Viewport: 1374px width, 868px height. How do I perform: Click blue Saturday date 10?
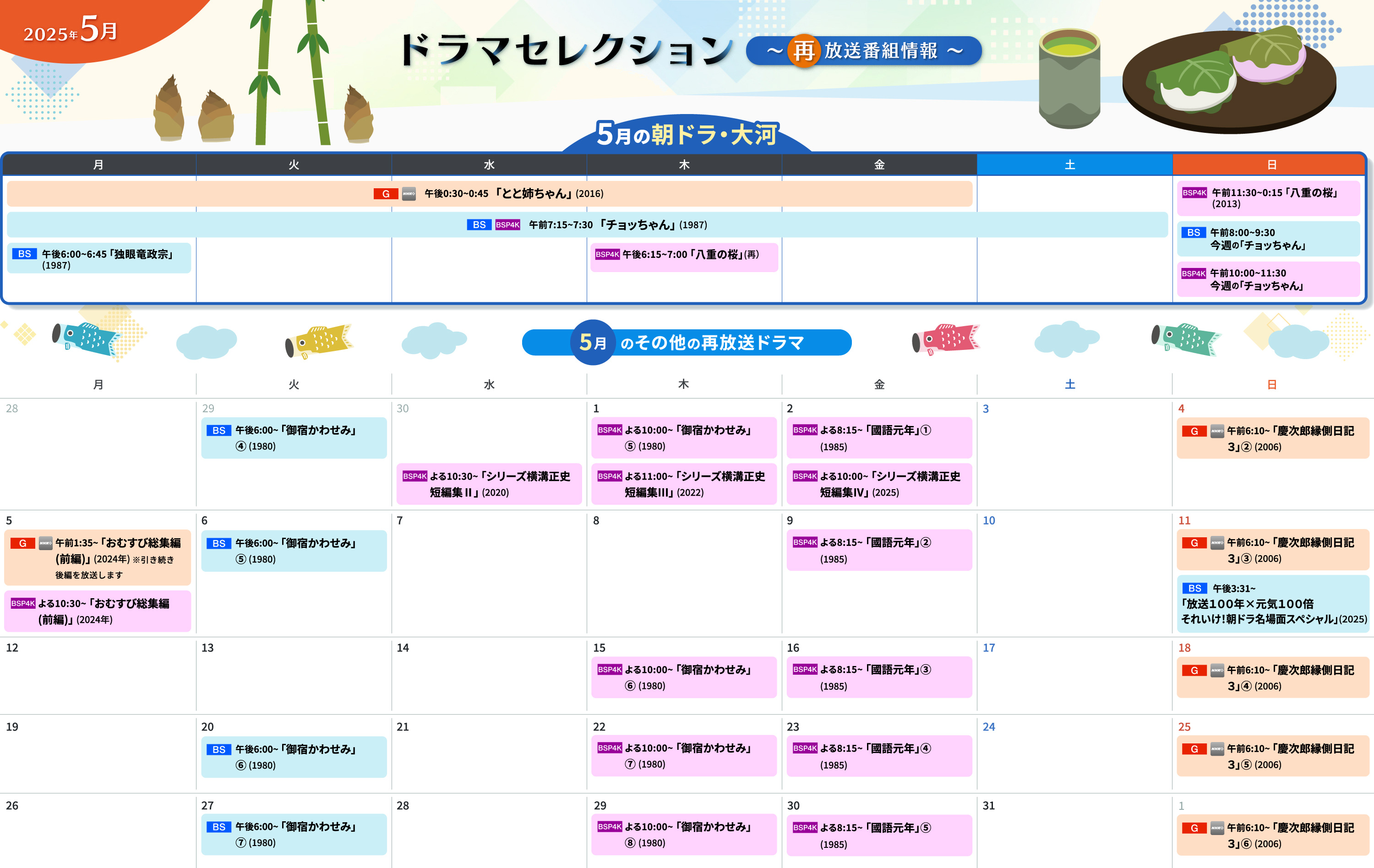pyautogui.click(x=989, y=520)
